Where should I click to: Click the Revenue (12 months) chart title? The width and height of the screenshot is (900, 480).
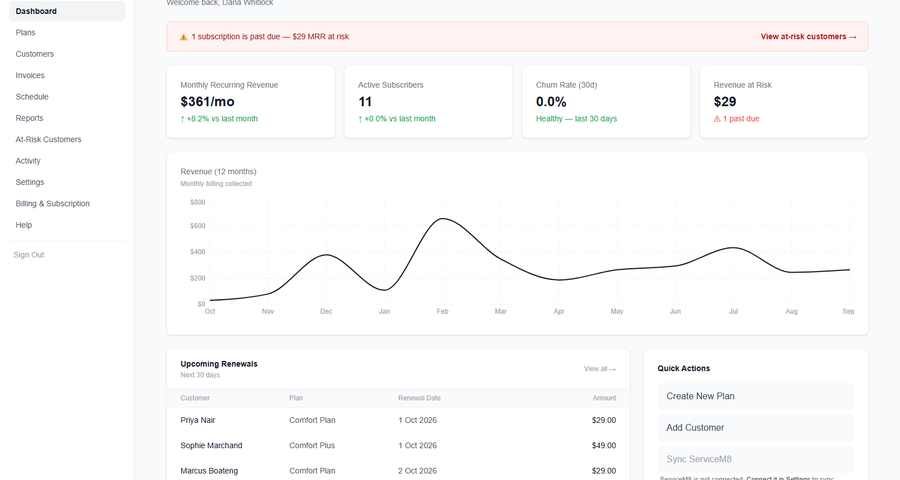tap(218, 172)
